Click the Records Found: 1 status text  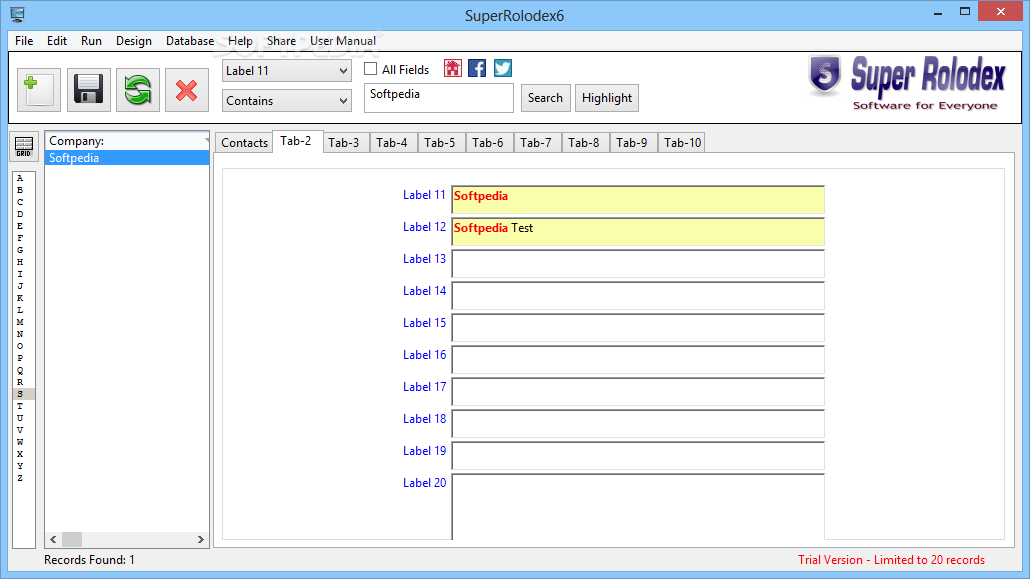[89, 560]
